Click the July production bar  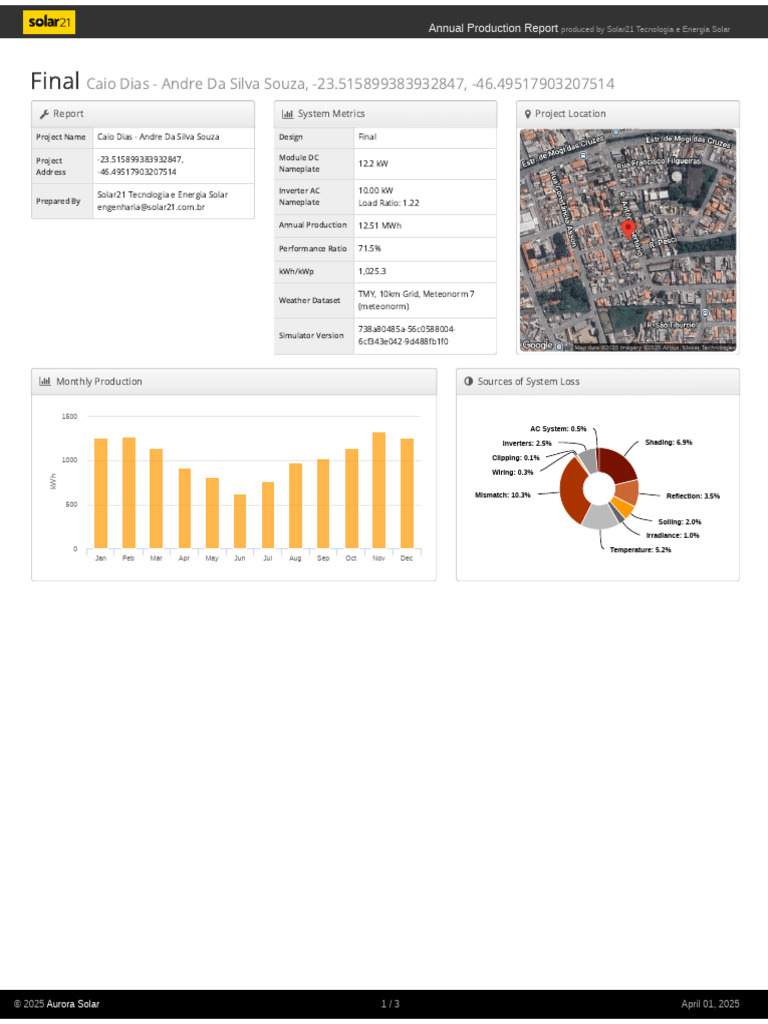(x=268, y=515)
